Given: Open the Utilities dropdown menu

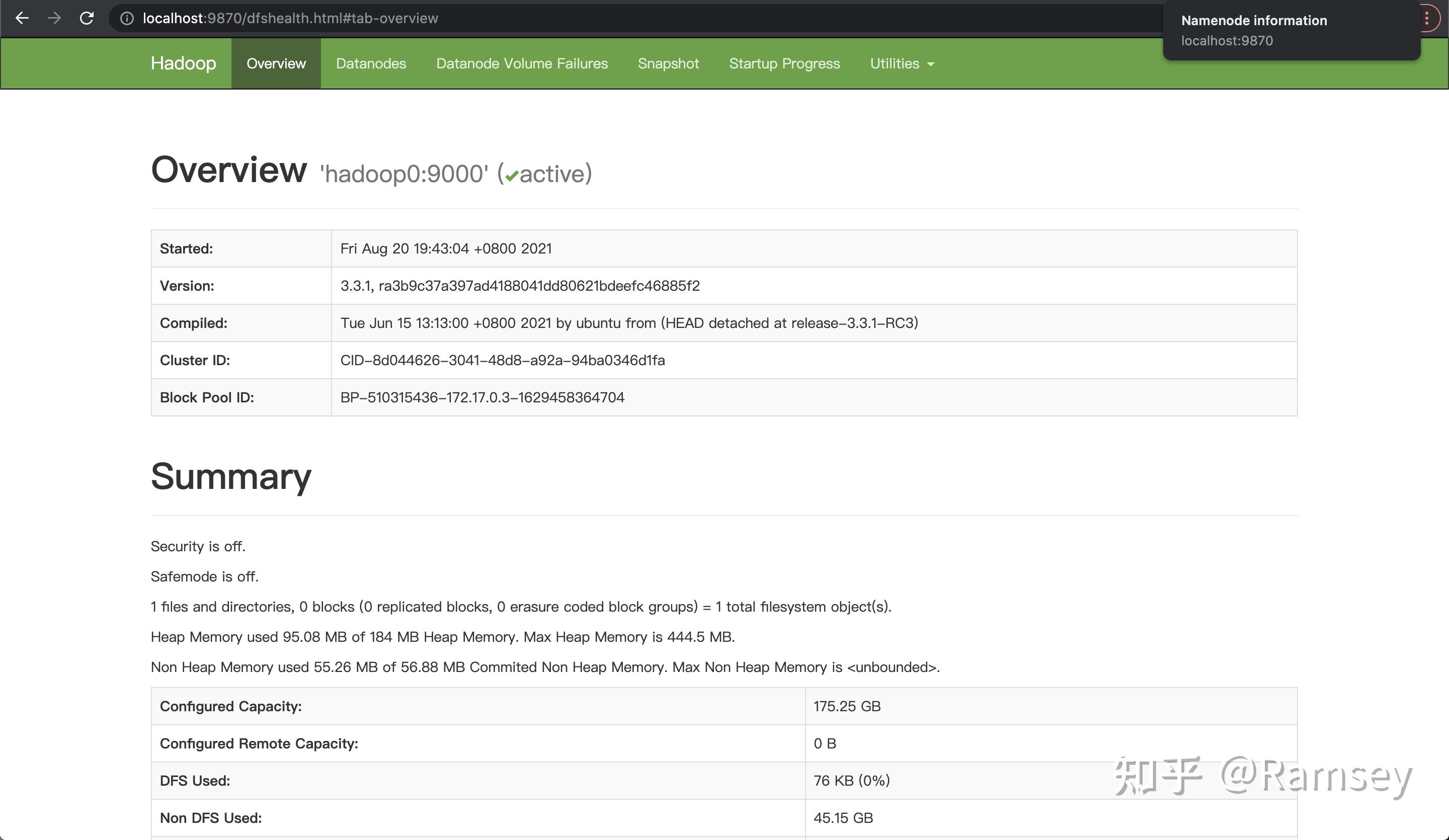Looking at the screenshot, I should tap(901, 63).
